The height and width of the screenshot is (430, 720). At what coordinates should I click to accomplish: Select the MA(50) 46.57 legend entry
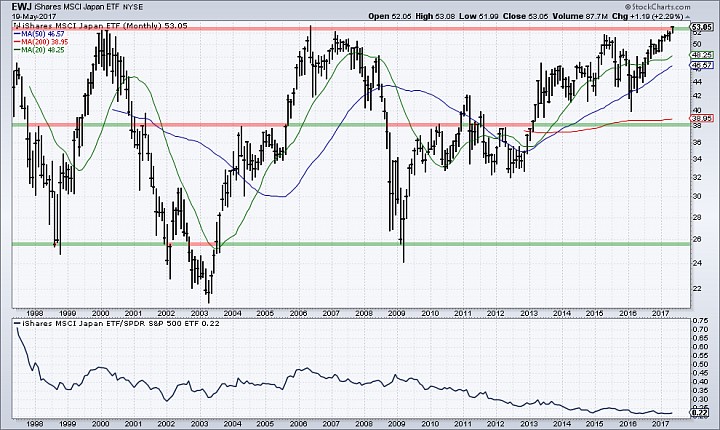tap(39, 34)
